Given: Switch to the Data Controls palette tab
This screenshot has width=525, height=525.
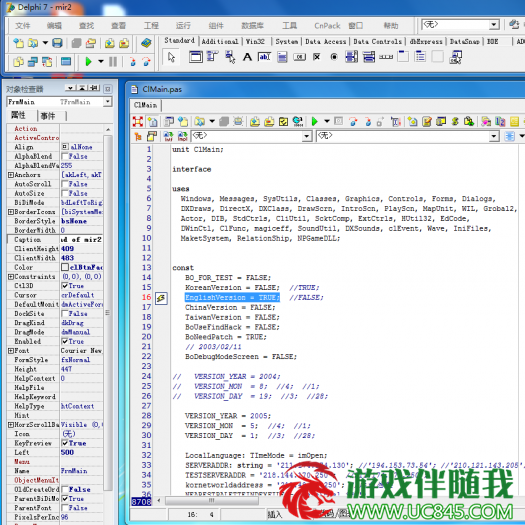Looking at the screenshot, I should point(377,41).
